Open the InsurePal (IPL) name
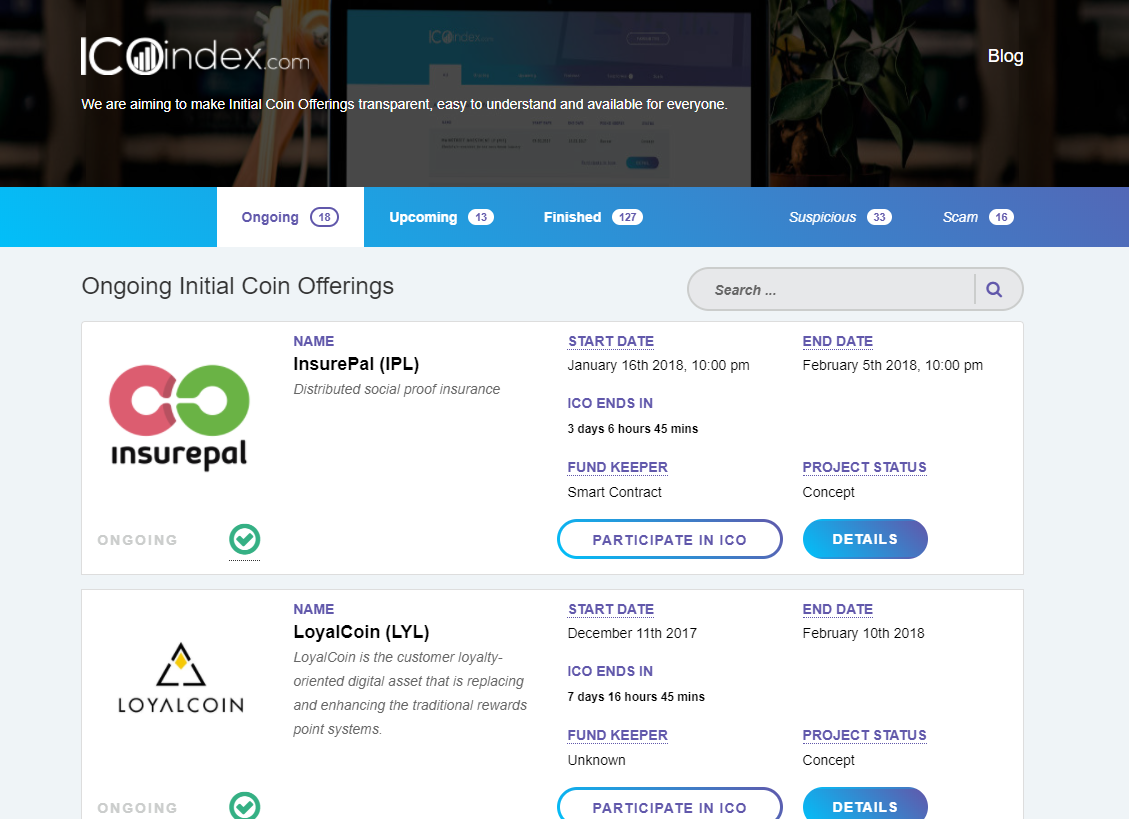Viewport: 1129px width, 819px height. [x=356, y=364]
